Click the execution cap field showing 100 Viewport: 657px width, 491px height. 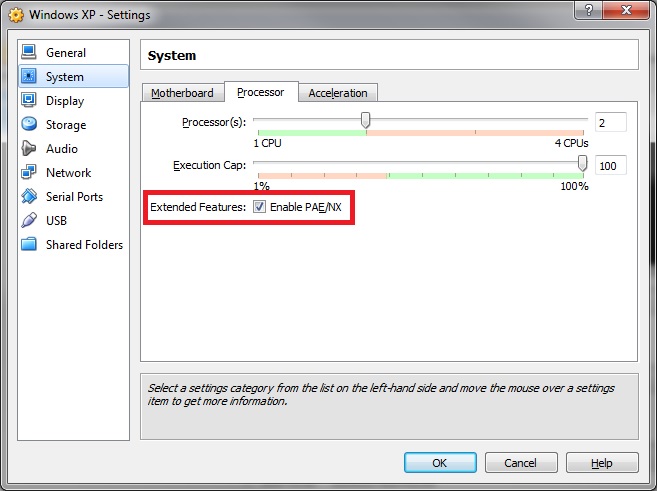[x=610, y=166]
